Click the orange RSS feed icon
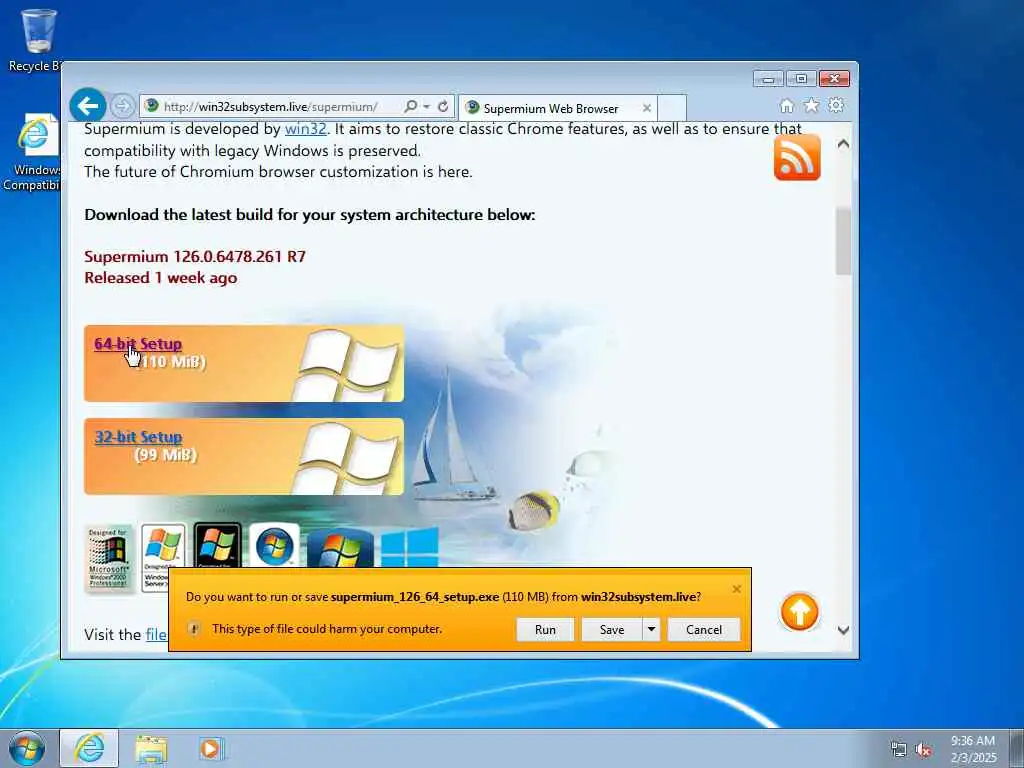The width and height of the screenshot is (1024, 768). pyautogui.click(x=797, y=157)
